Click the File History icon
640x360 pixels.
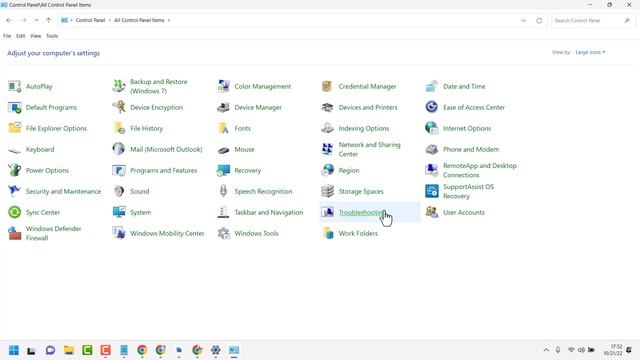pos(119,128)
